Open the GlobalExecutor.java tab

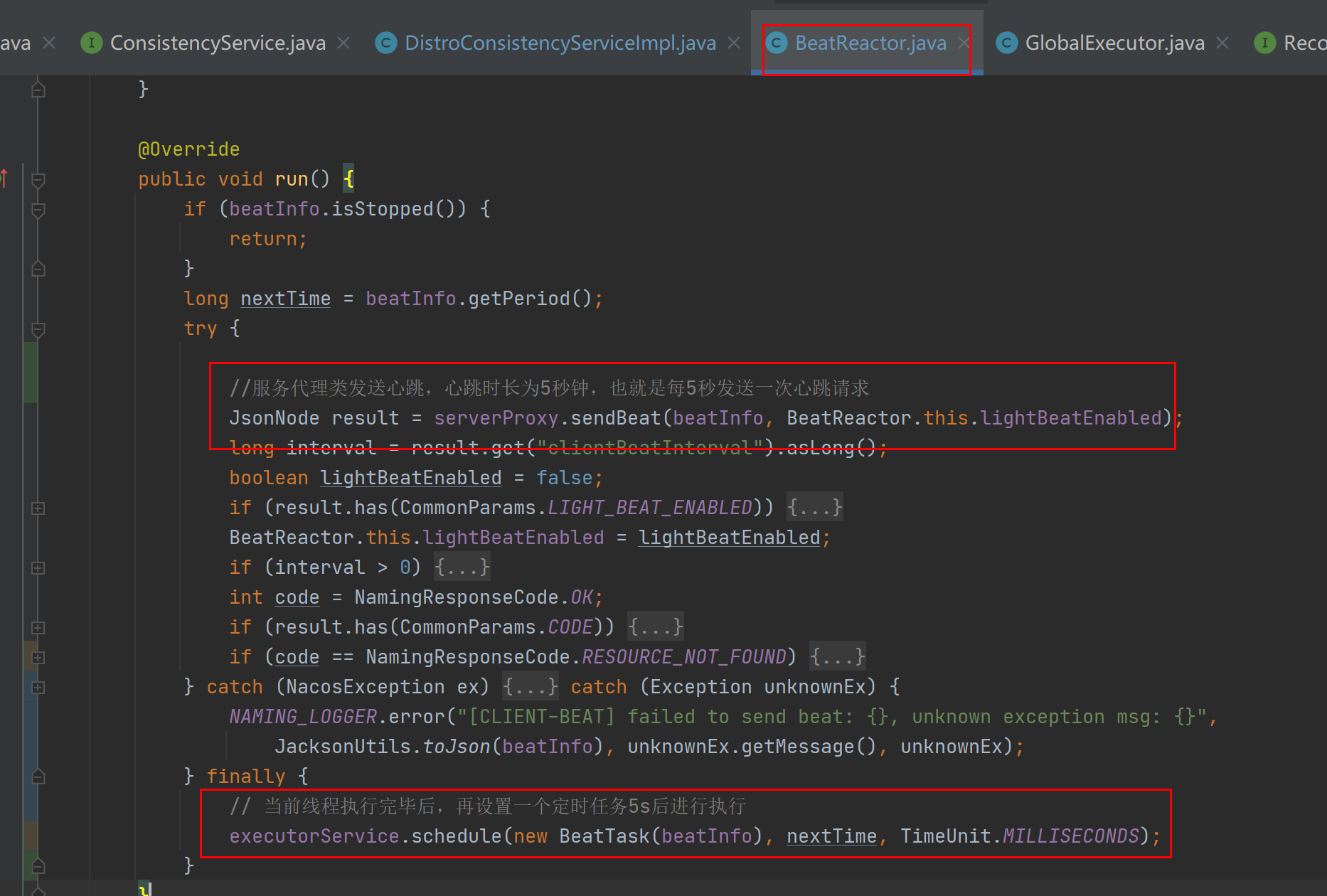(x=1114, y=43)
